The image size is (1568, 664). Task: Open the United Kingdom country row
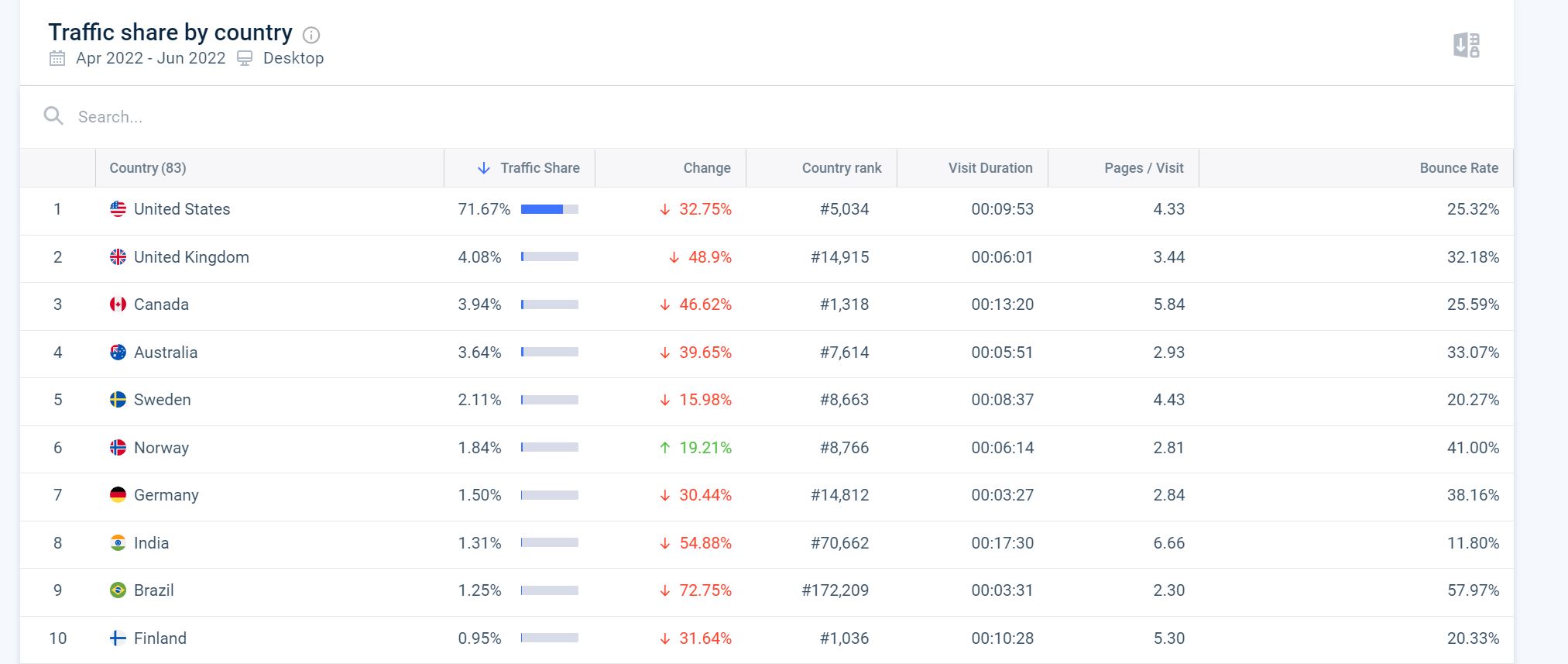pos(767,259)
